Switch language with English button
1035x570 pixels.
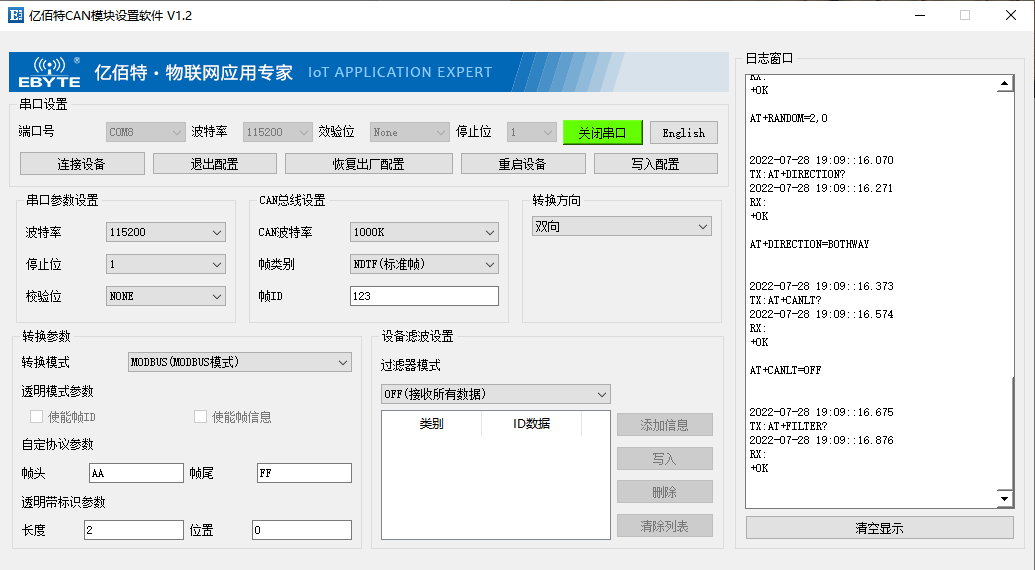coord(684,133)
